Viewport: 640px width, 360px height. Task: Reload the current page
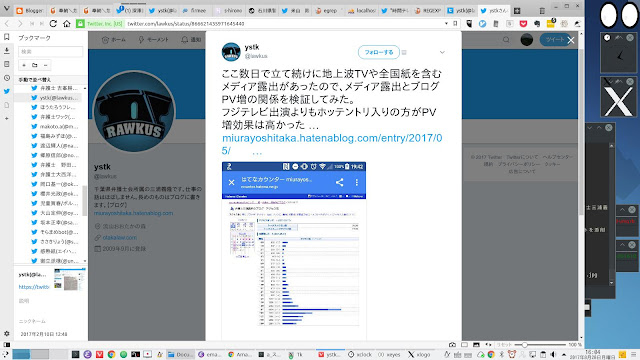53,24
